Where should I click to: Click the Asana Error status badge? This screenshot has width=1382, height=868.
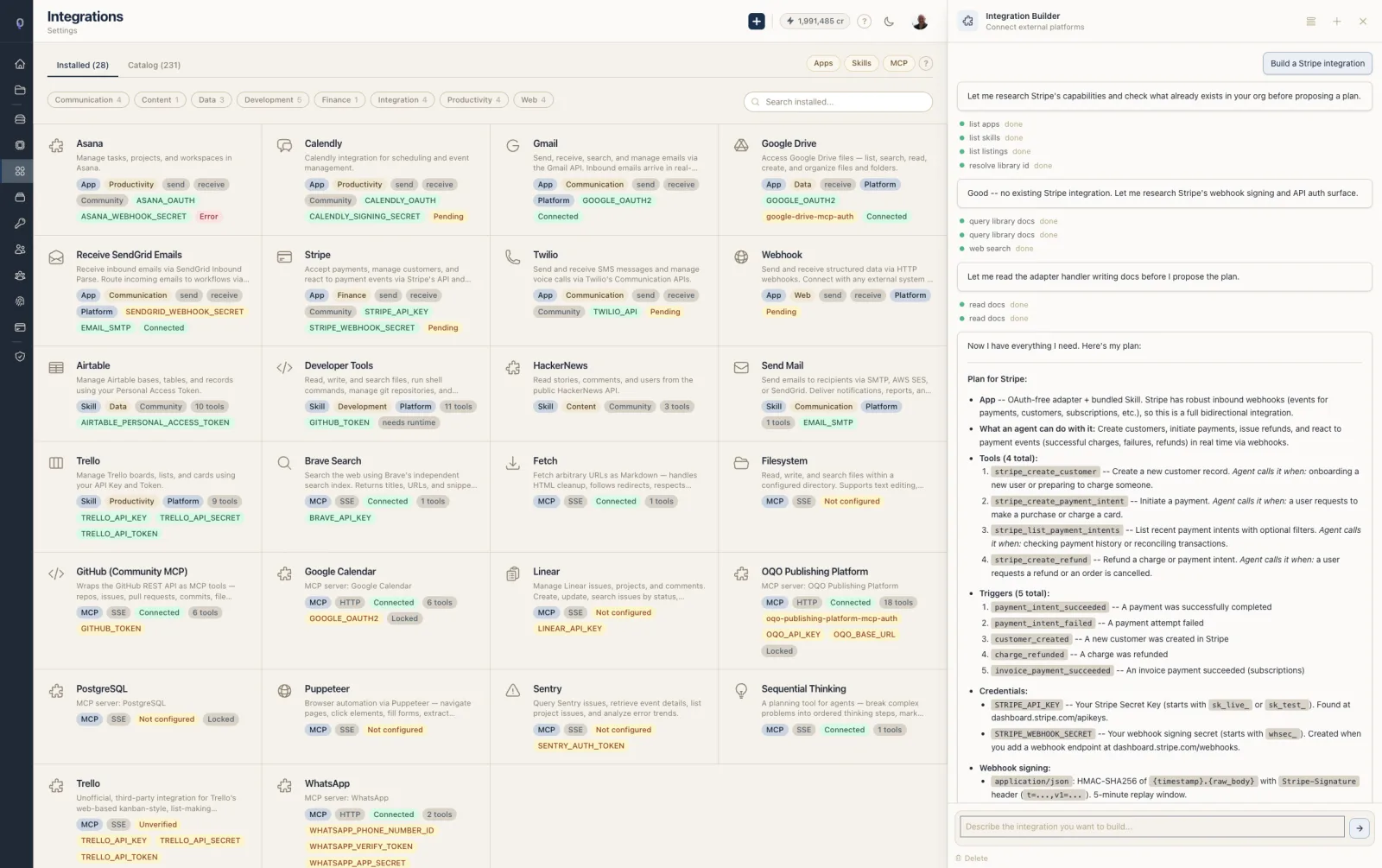[x=209, y=217]
